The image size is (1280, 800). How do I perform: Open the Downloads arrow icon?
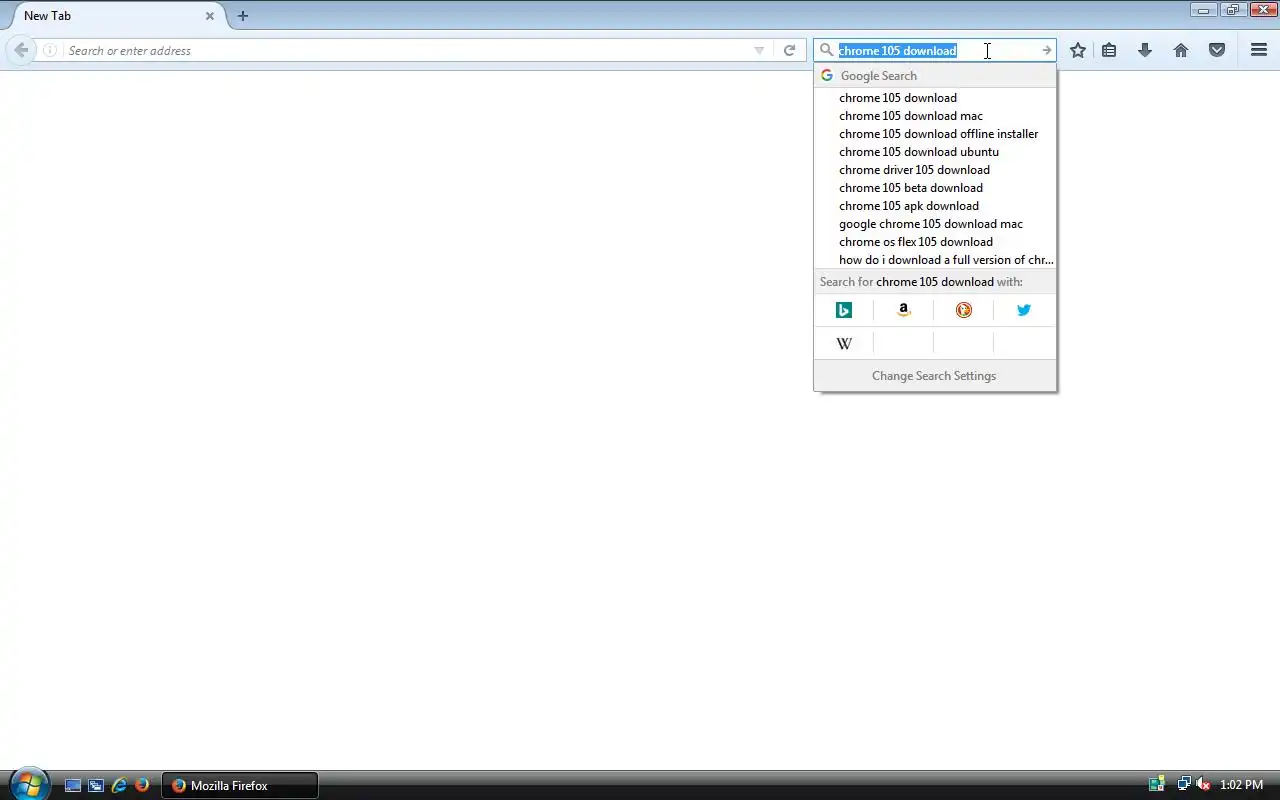[x=1145, y=50]
